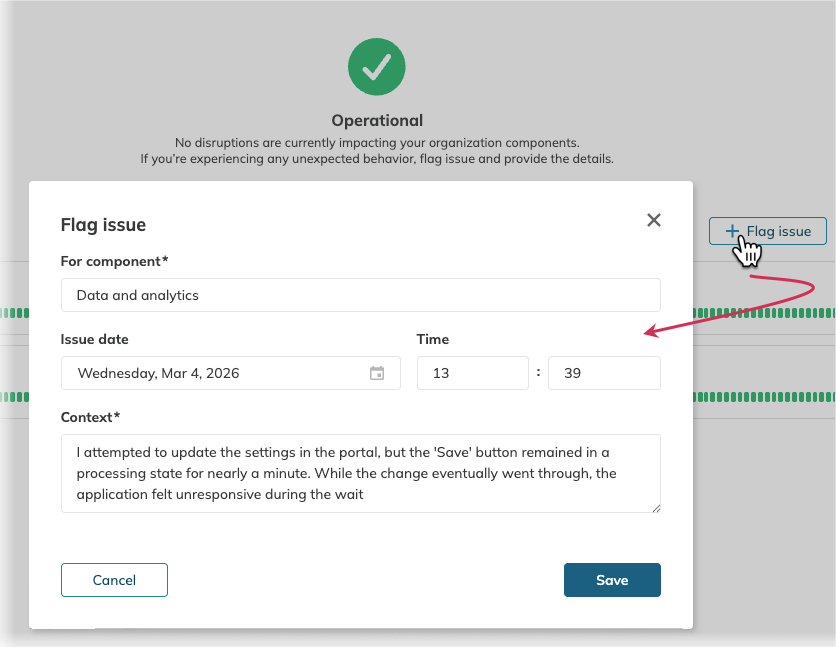Click the "Context*" field label
The height and width of the screenshot is (647, 836).
[90, 416]
